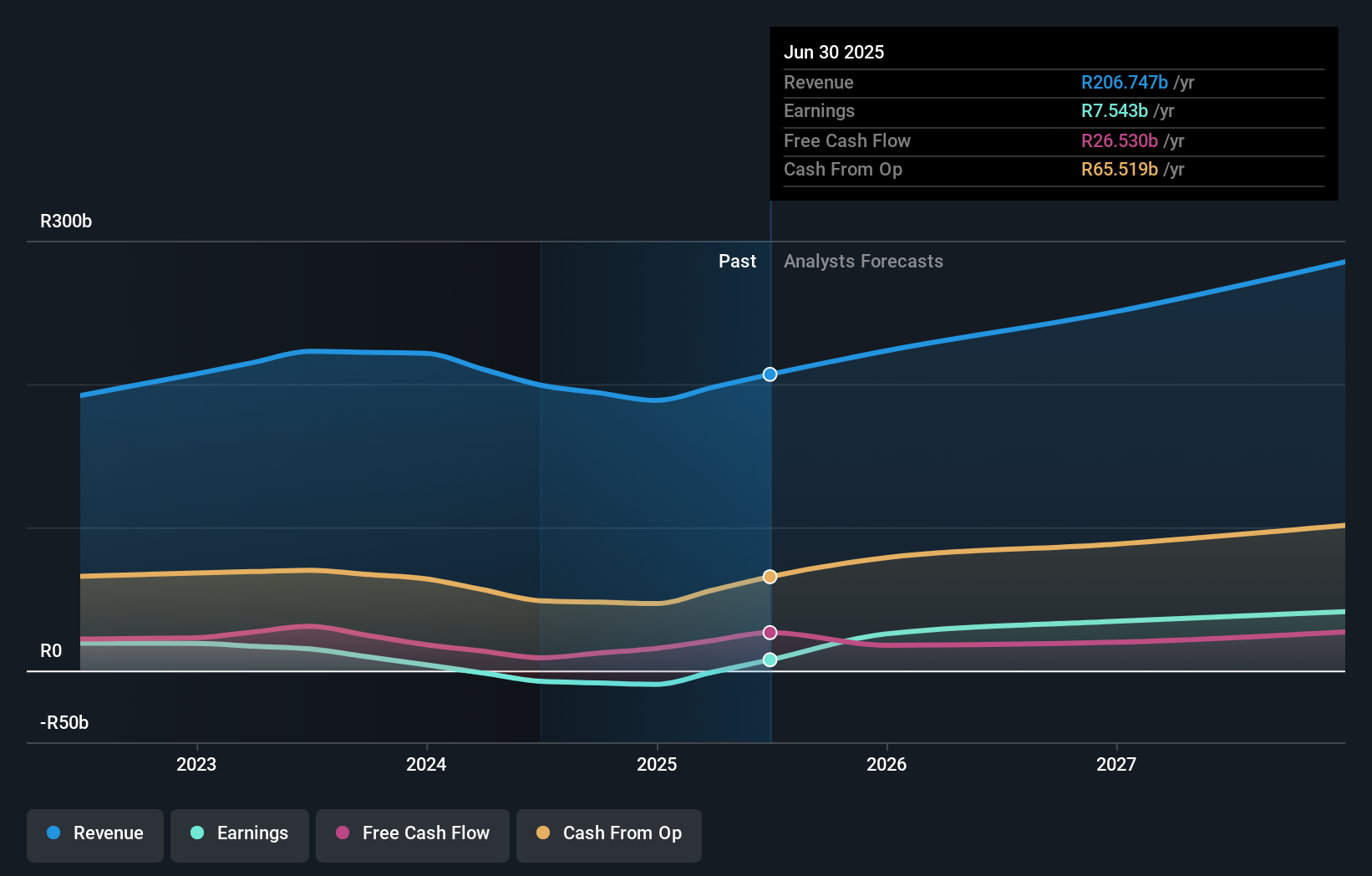Image resolution: width=1372 pixels, height=876 pixels.
Task: Click the R206.747b revenue value in tooltip
Action: tap(1125, 83)
